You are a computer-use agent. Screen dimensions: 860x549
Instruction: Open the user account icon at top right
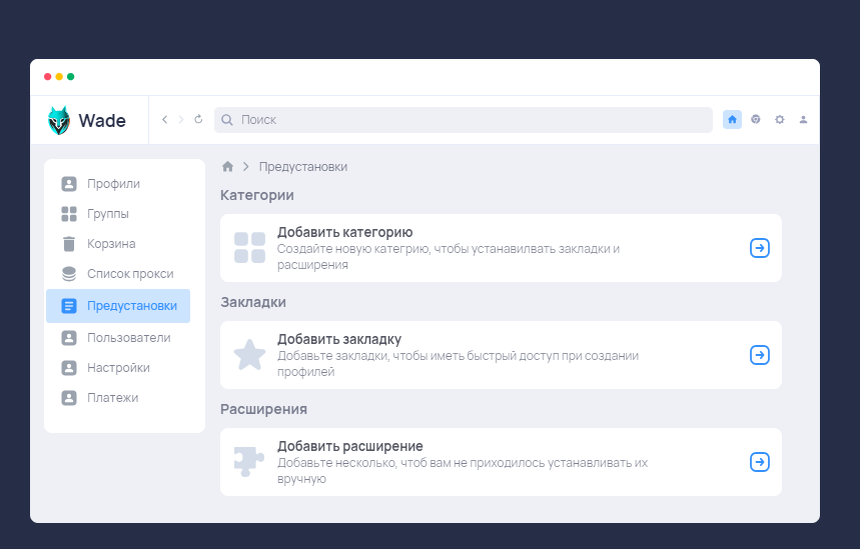coord(803,119)
